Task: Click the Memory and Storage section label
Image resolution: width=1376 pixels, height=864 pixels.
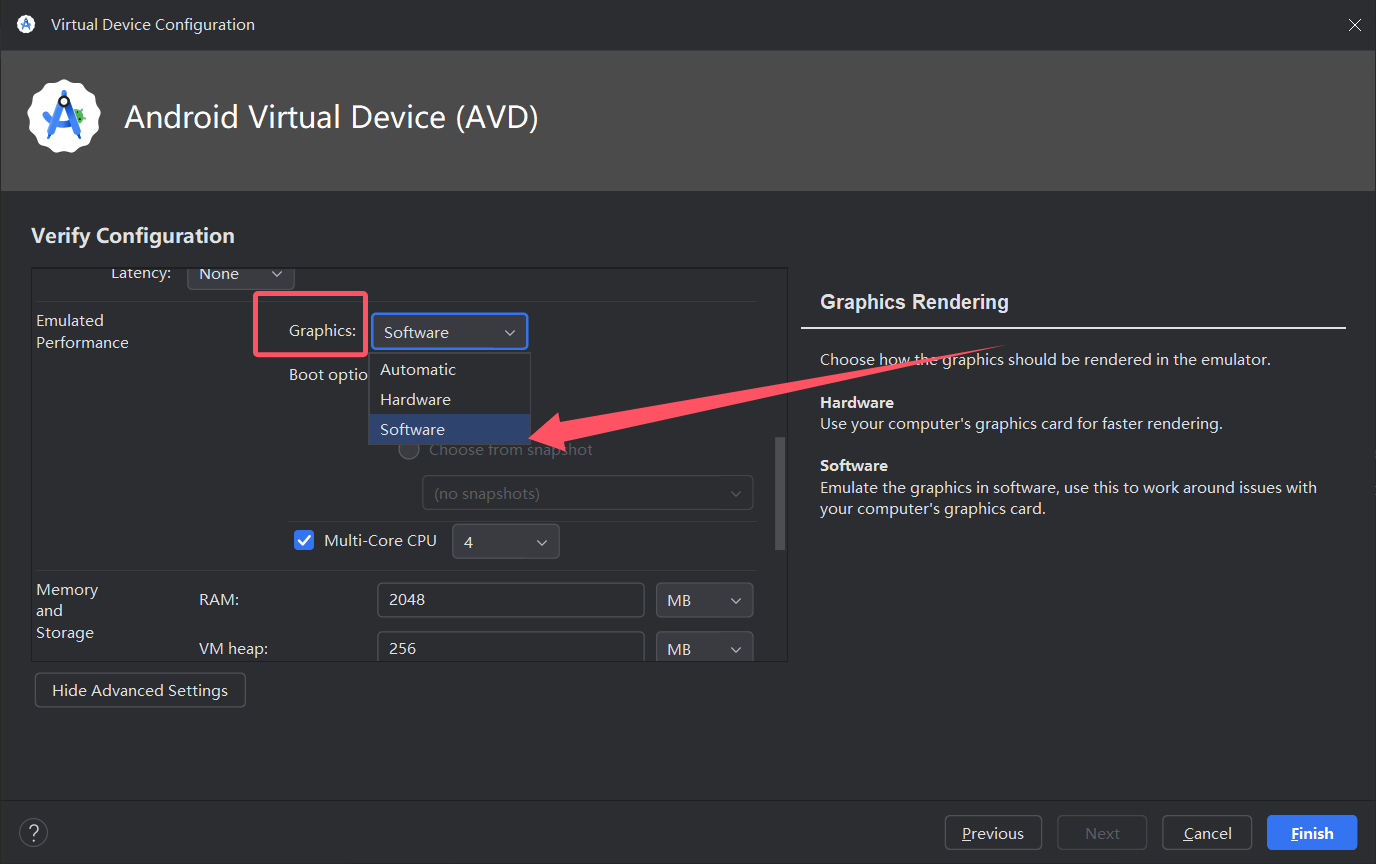Action: pos(67,611)
